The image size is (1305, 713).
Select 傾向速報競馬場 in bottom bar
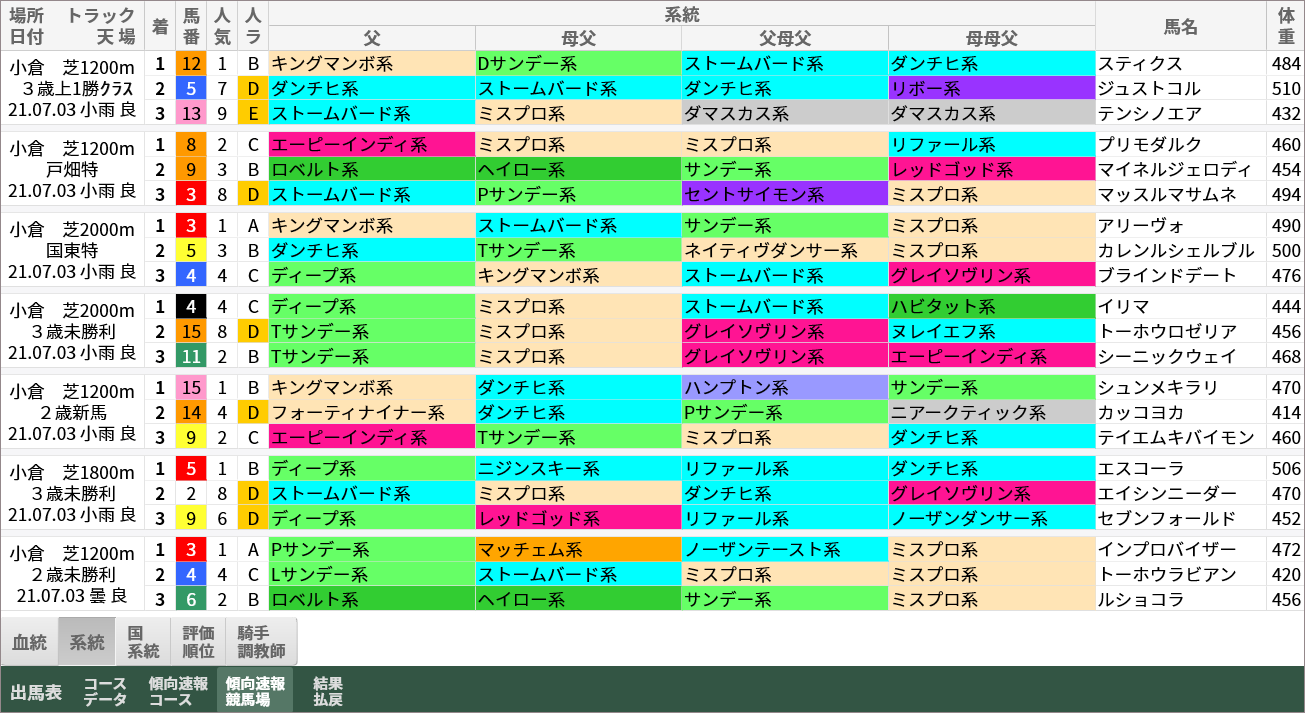coord(255,691)
